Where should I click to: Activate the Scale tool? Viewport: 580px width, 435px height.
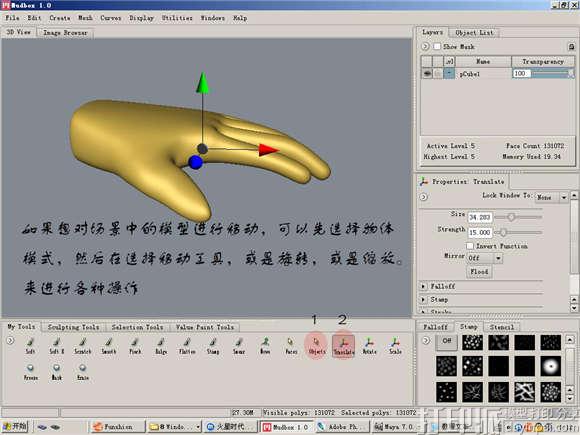[x=395, y=346]
